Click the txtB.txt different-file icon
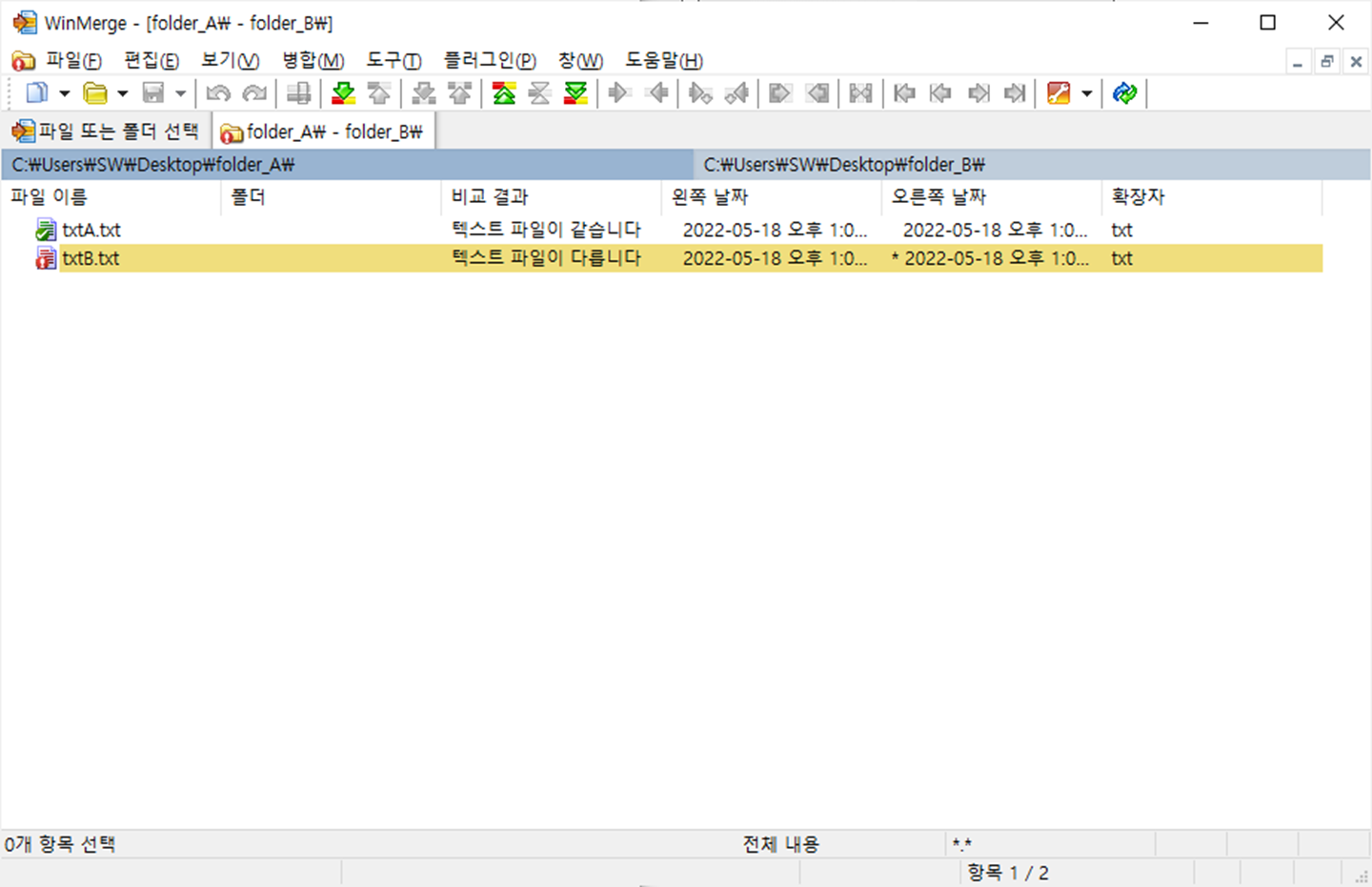 tap(46, 258)
